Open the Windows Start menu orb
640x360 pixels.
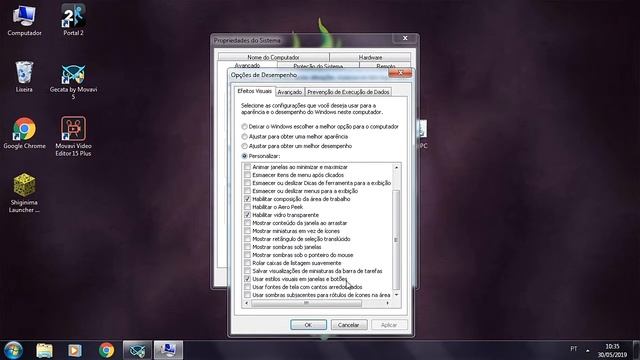pyautogui.click(x=13, y=350)
